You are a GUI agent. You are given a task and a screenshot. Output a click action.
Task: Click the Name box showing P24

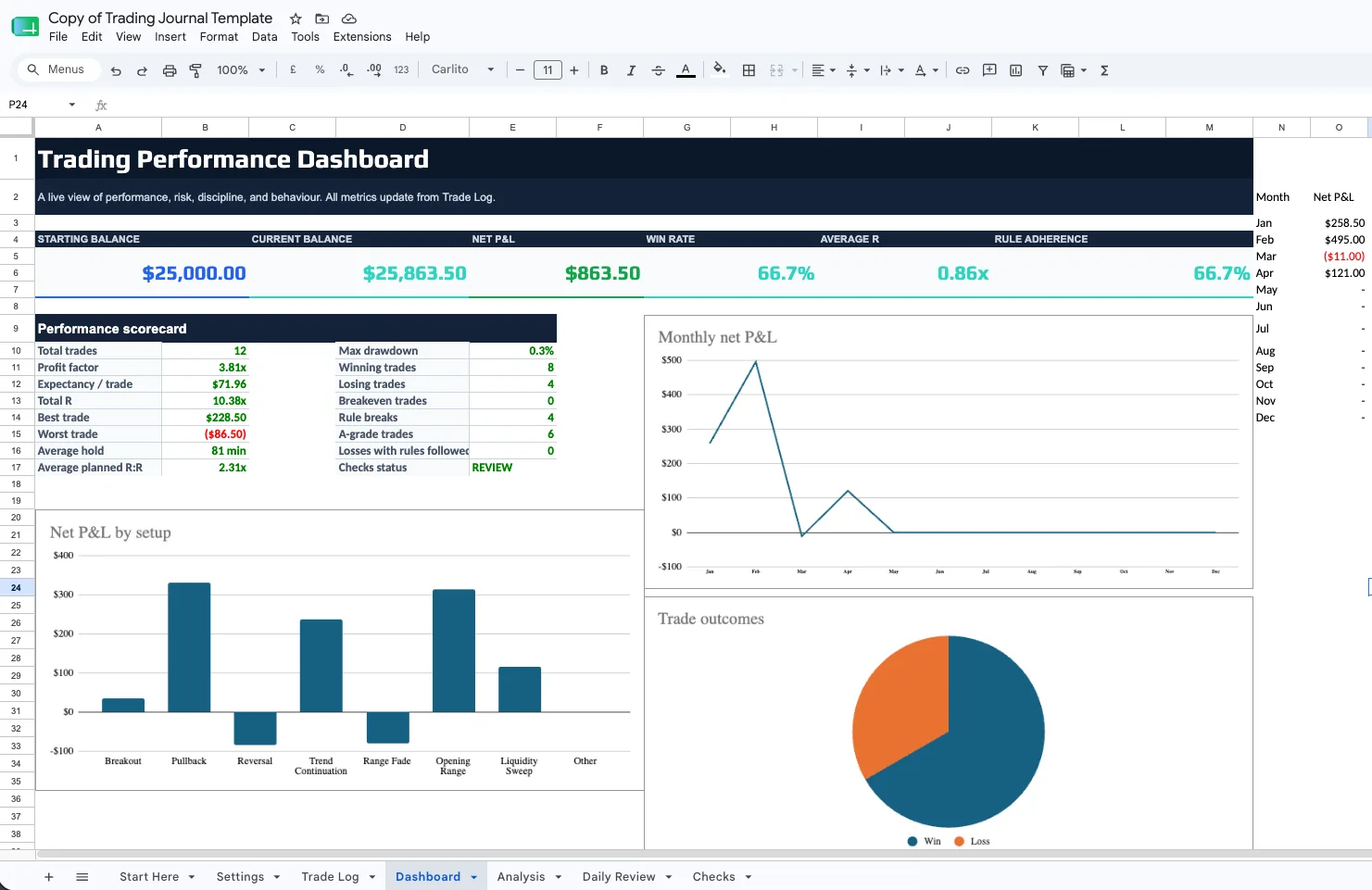point(41,105)
